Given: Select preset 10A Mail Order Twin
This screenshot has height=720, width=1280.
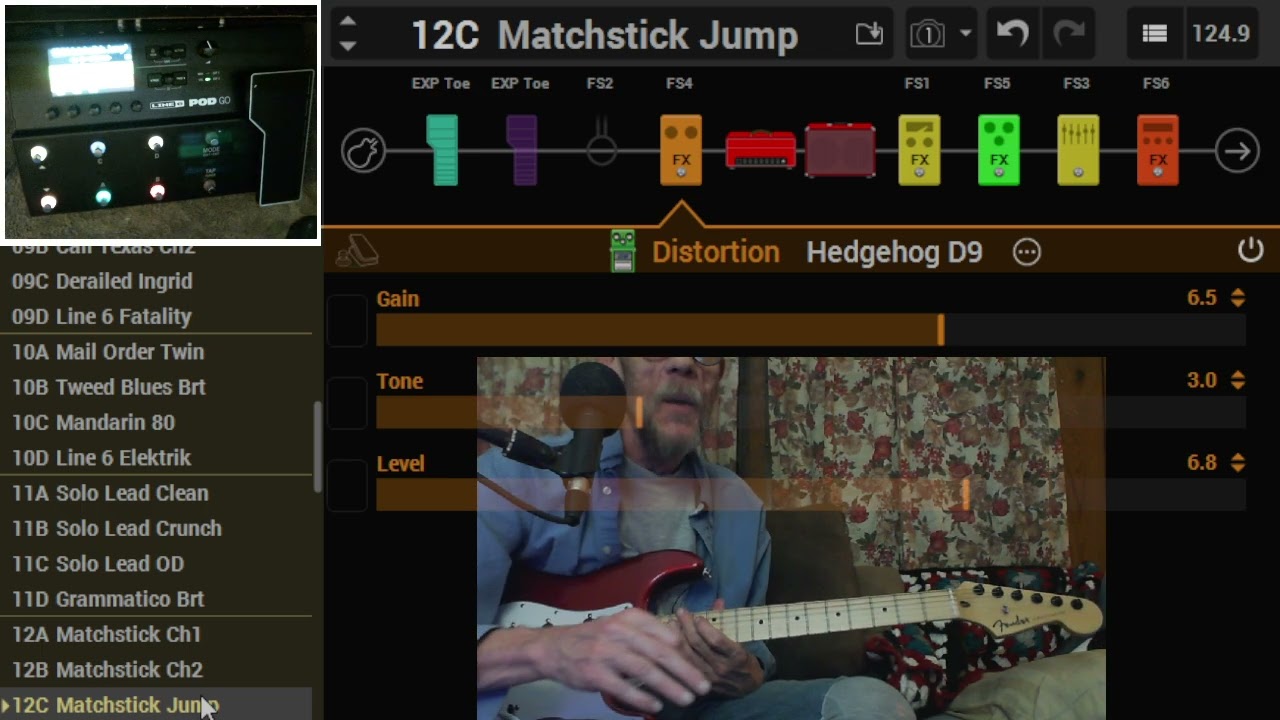Looking at the screenshot, I should (156, 352).
